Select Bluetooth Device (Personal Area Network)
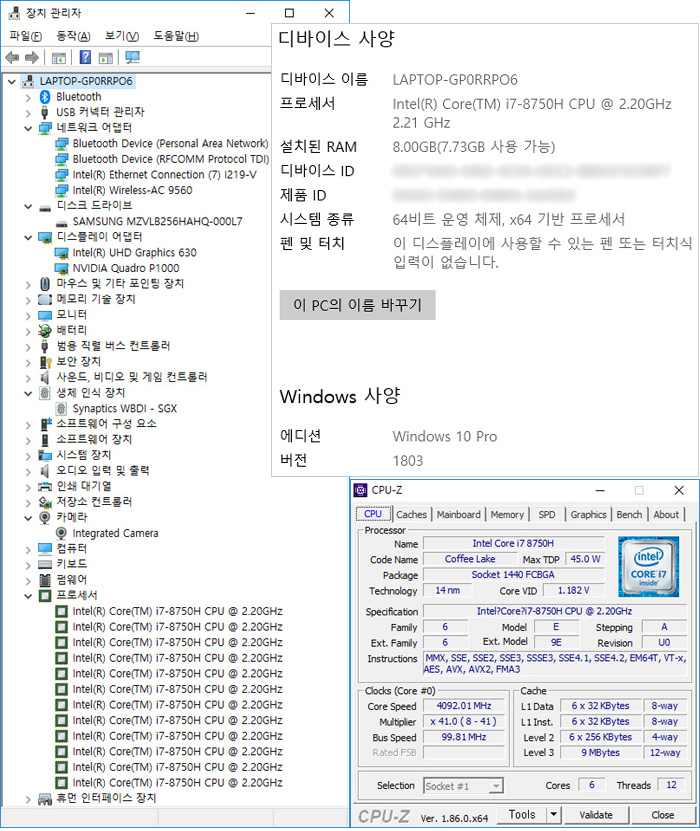 [x=170, y=144]
